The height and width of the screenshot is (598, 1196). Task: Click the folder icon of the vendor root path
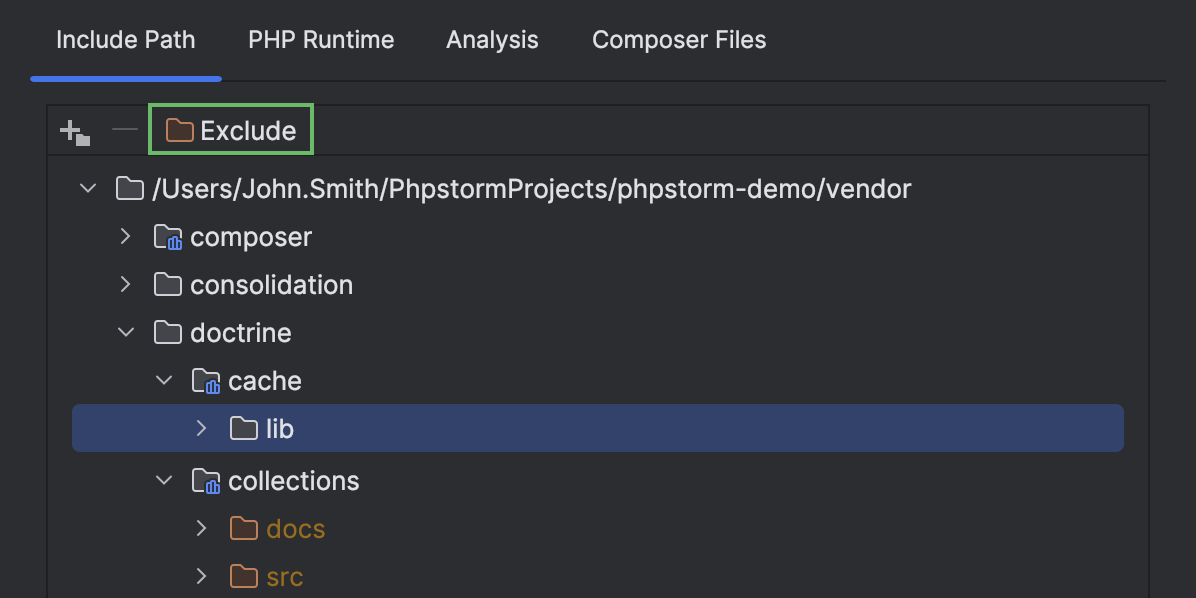click(129, 188)
